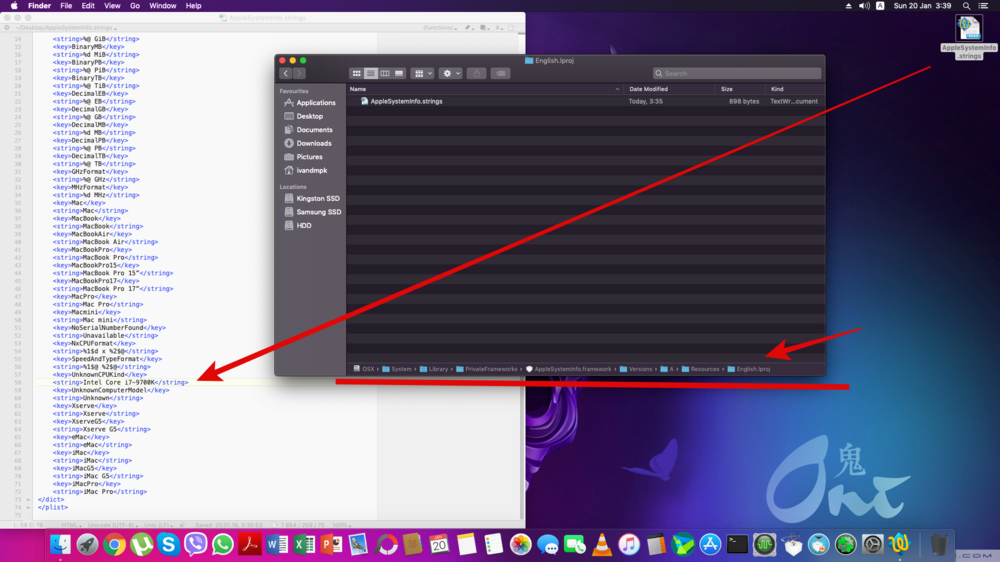
Task: Open the Action gear dropdown menu
Action: [450, 74]
